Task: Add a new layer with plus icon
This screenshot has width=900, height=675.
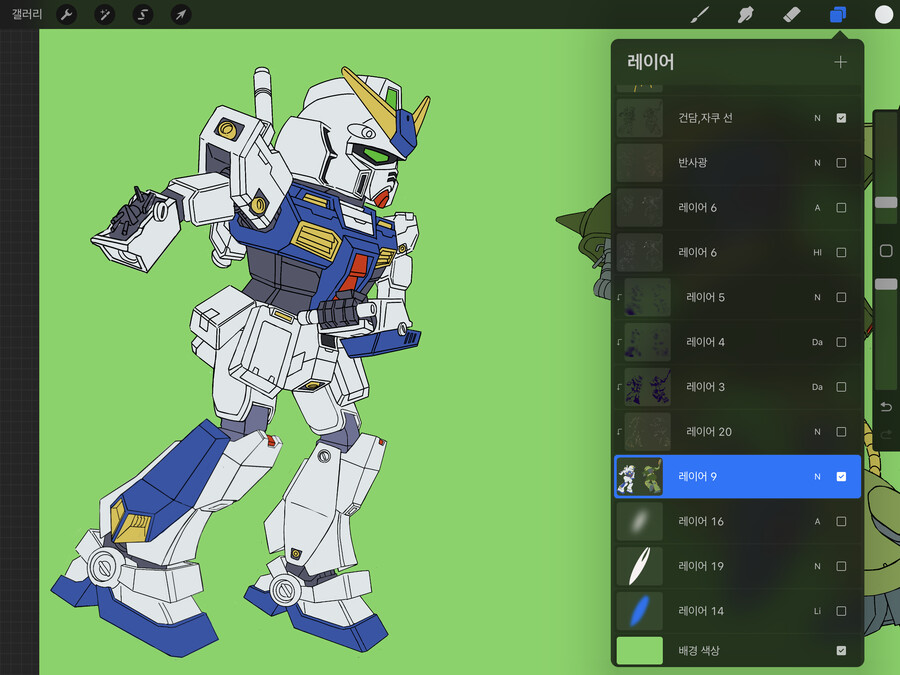Action: (840, 62)
